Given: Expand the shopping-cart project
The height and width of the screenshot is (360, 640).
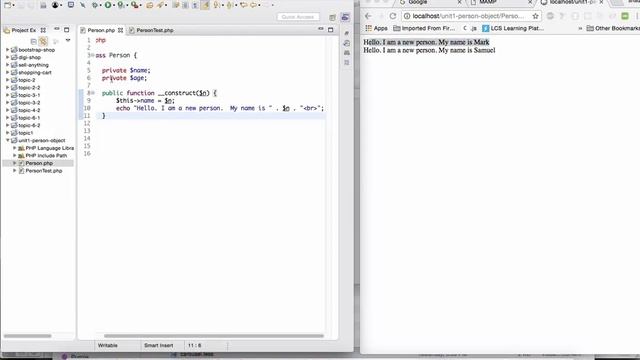Looking at the screenshot, I should 7,73.
